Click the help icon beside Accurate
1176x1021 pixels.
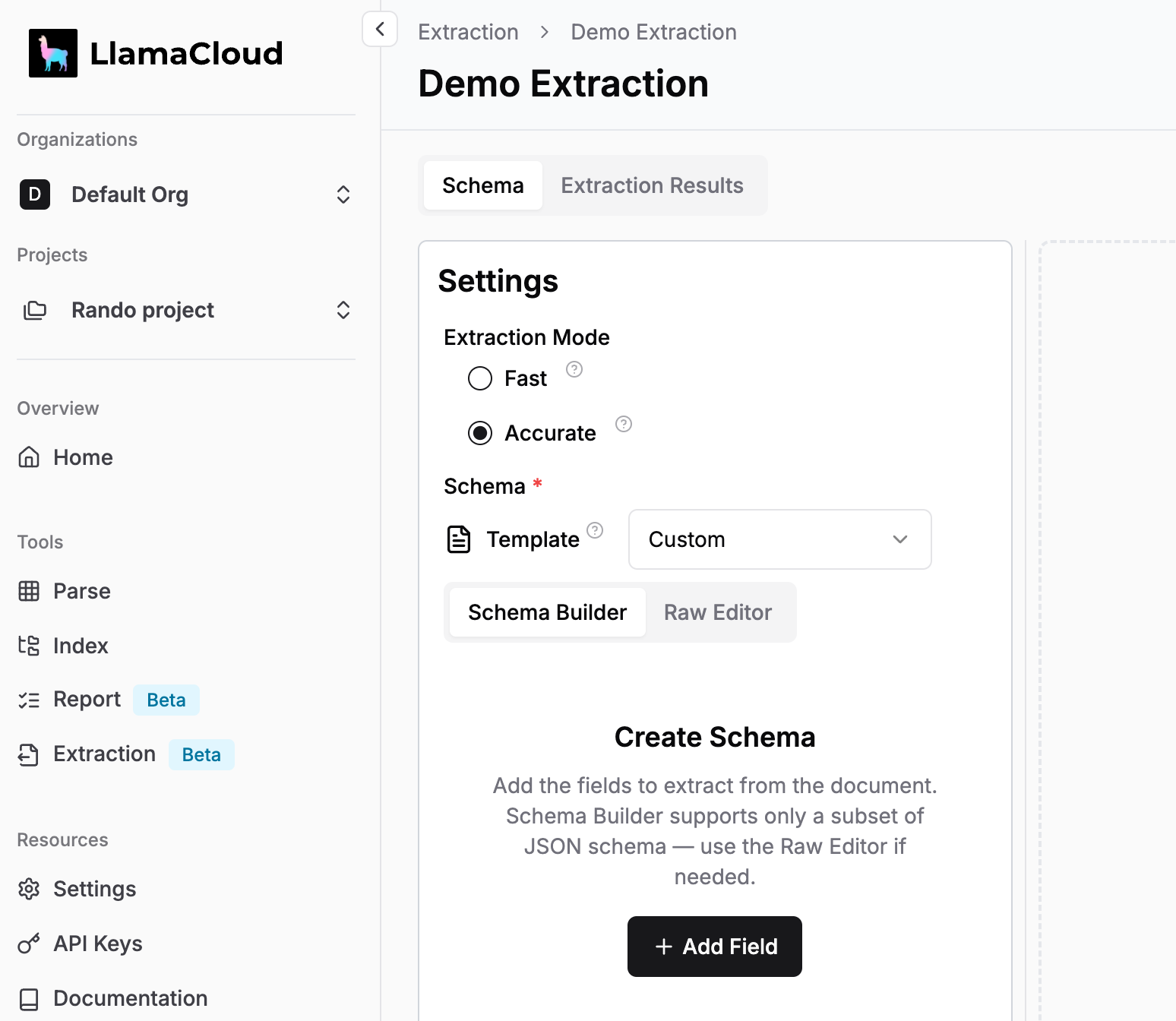624,425
